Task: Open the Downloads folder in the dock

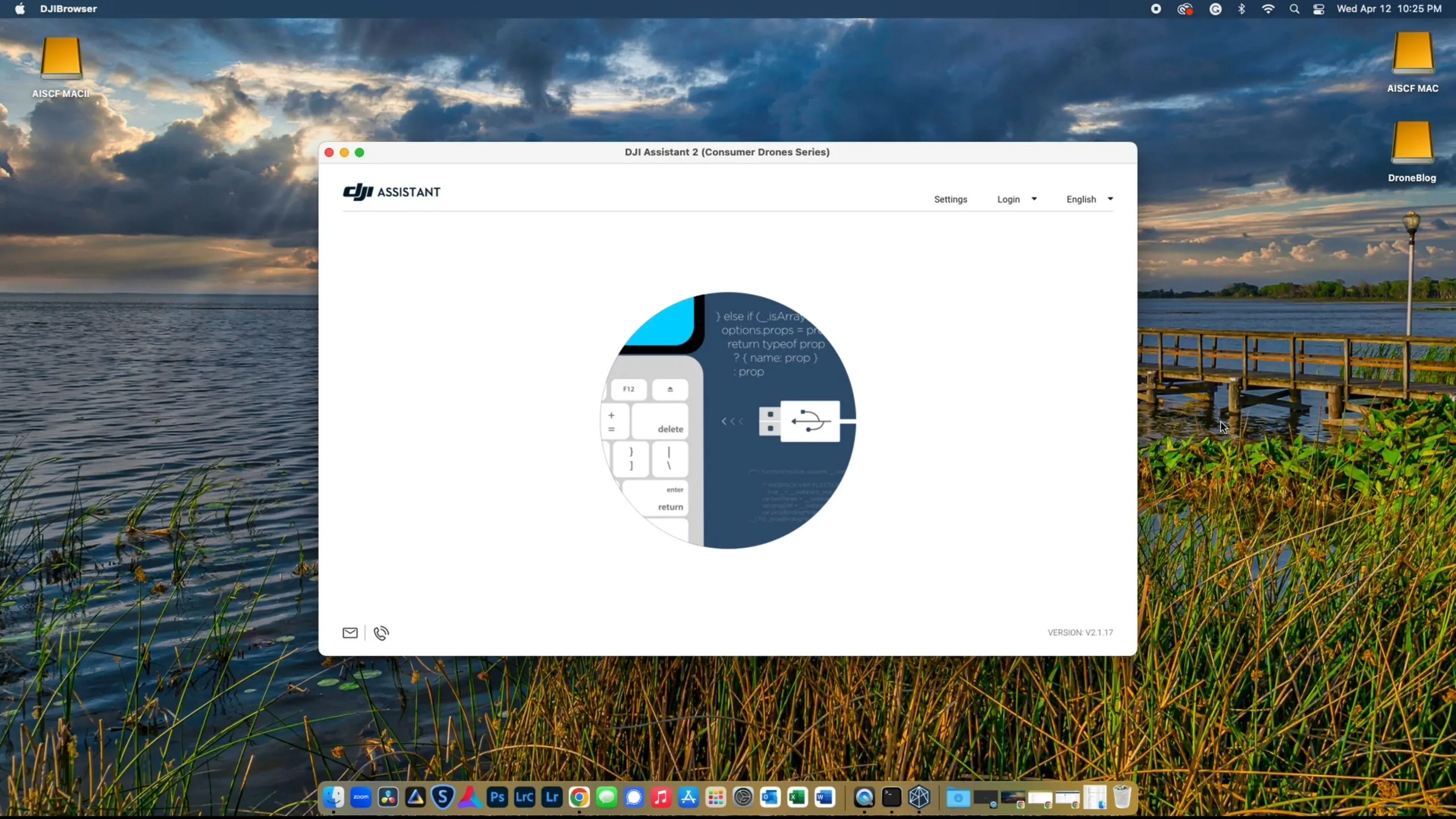Action: pos(958,797)
